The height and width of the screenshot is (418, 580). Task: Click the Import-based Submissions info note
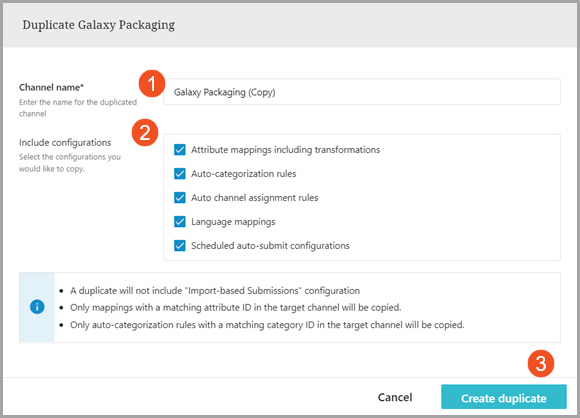point(215,291)
